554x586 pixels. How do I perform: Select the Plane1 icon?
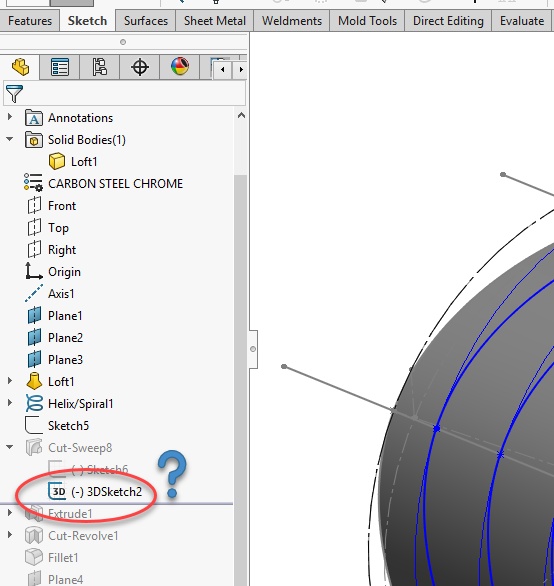[34, 316]
